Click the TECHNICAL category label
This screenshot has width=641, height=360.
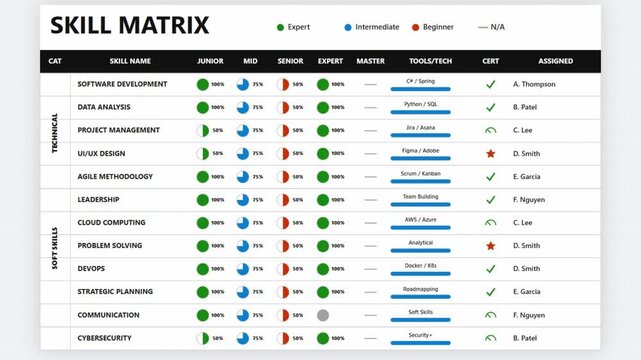55,133
